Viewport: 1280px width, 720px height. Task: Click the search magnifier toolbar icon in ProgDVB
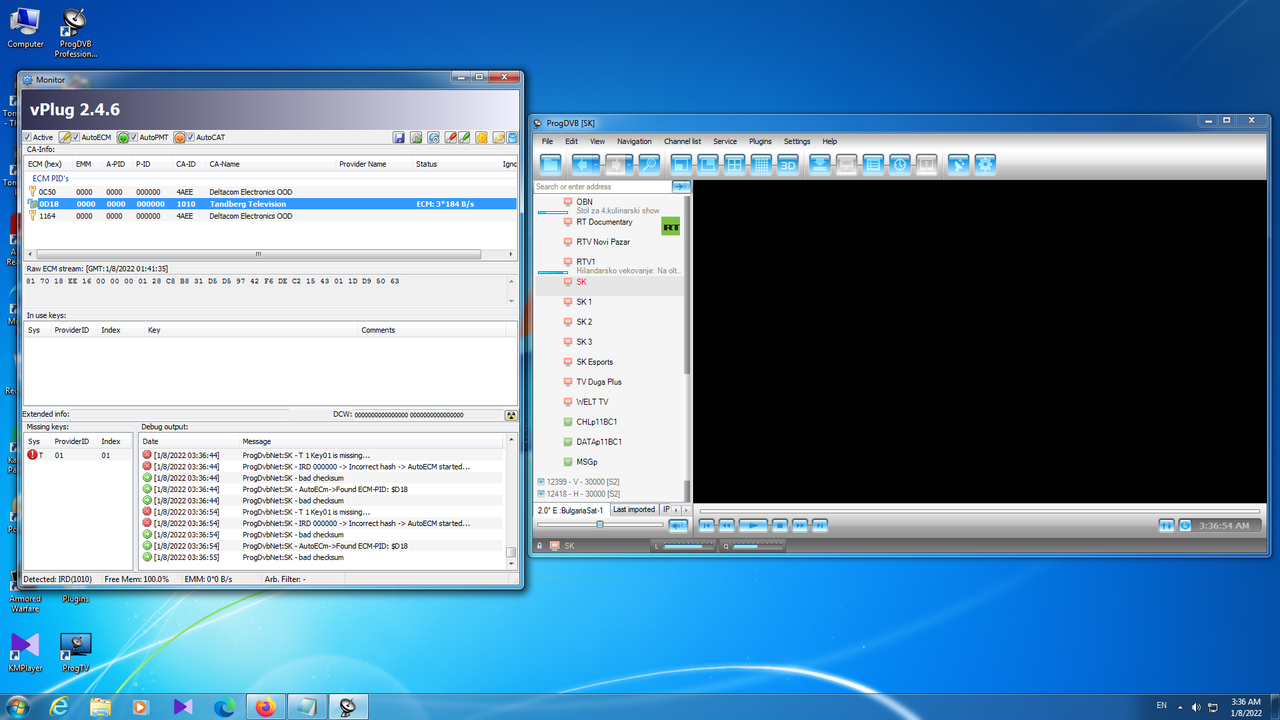coord(649,165)
